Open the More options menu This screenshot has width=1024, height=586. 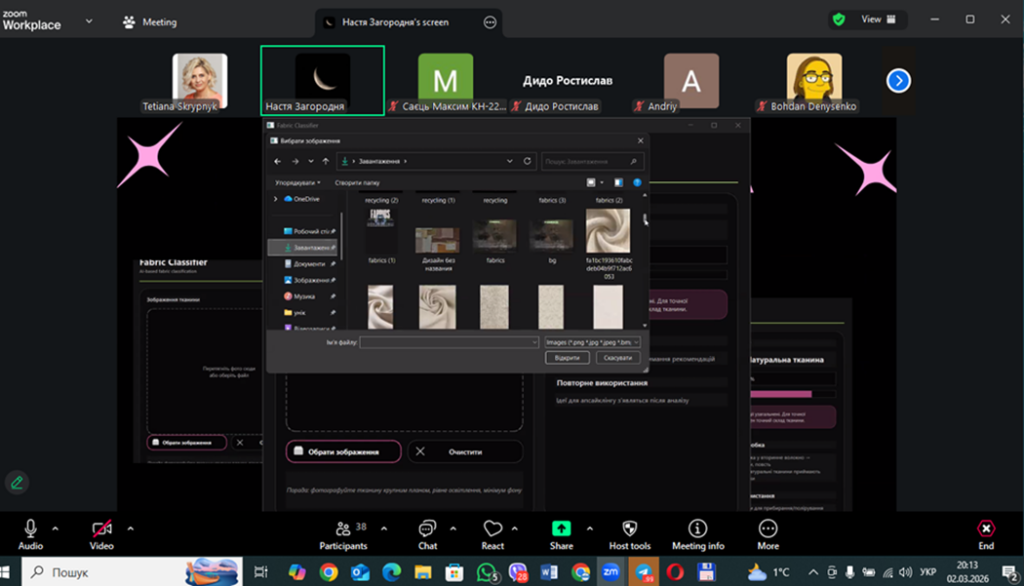(768, 530)
